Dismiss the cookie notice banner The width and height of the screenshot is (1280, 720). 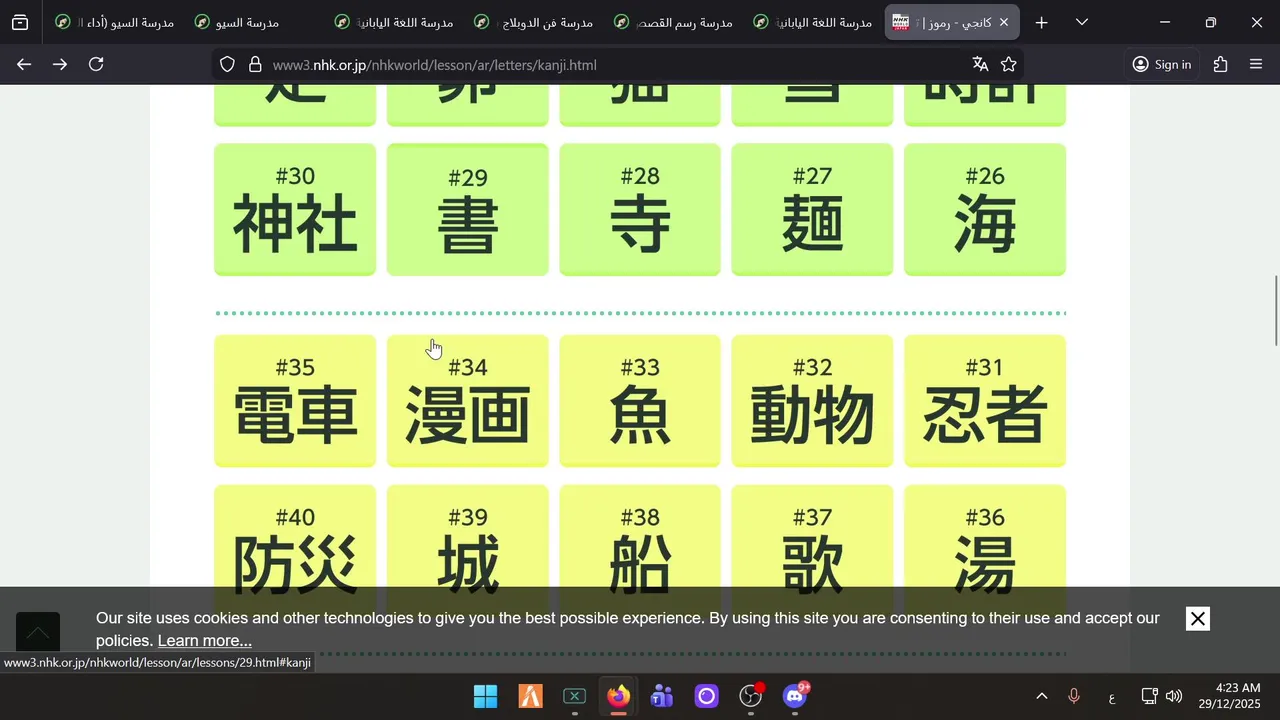pyautogui.click(x=1198, y=619)
